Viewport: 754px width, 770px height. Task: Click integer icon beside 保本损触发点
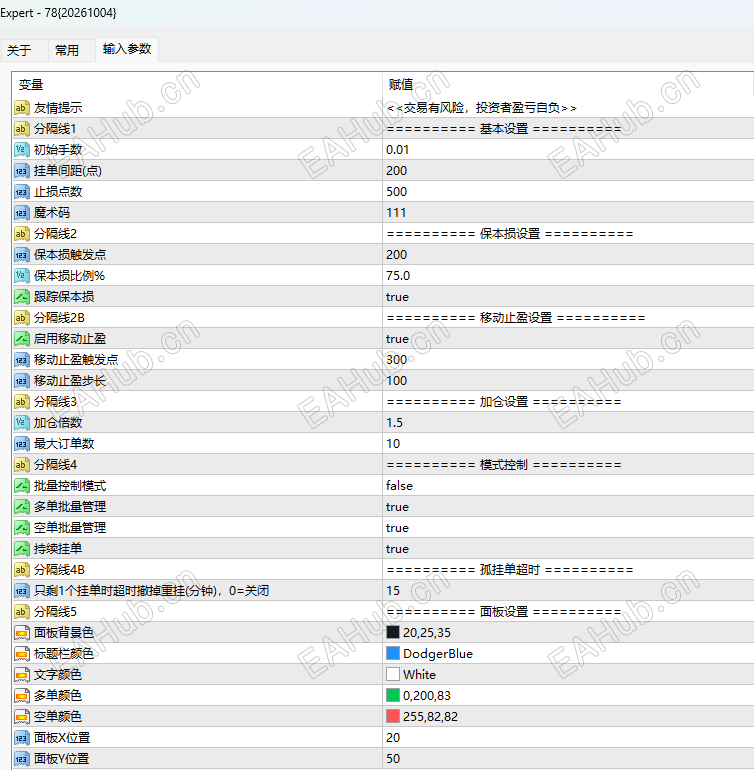coord(22,255)
